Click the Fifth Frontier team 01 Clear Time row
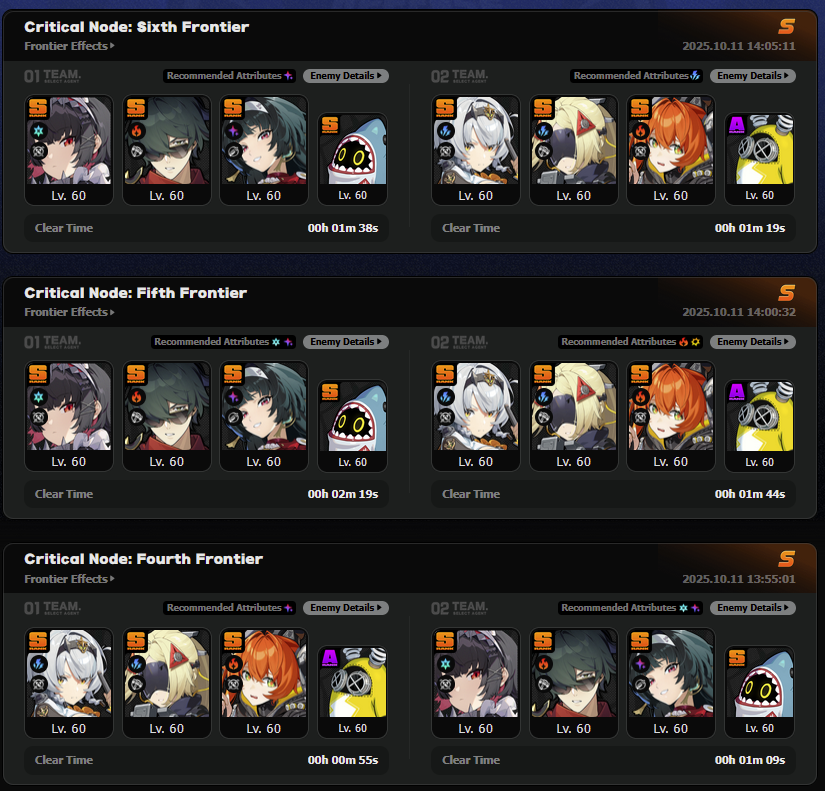 (x=206, y=494)
